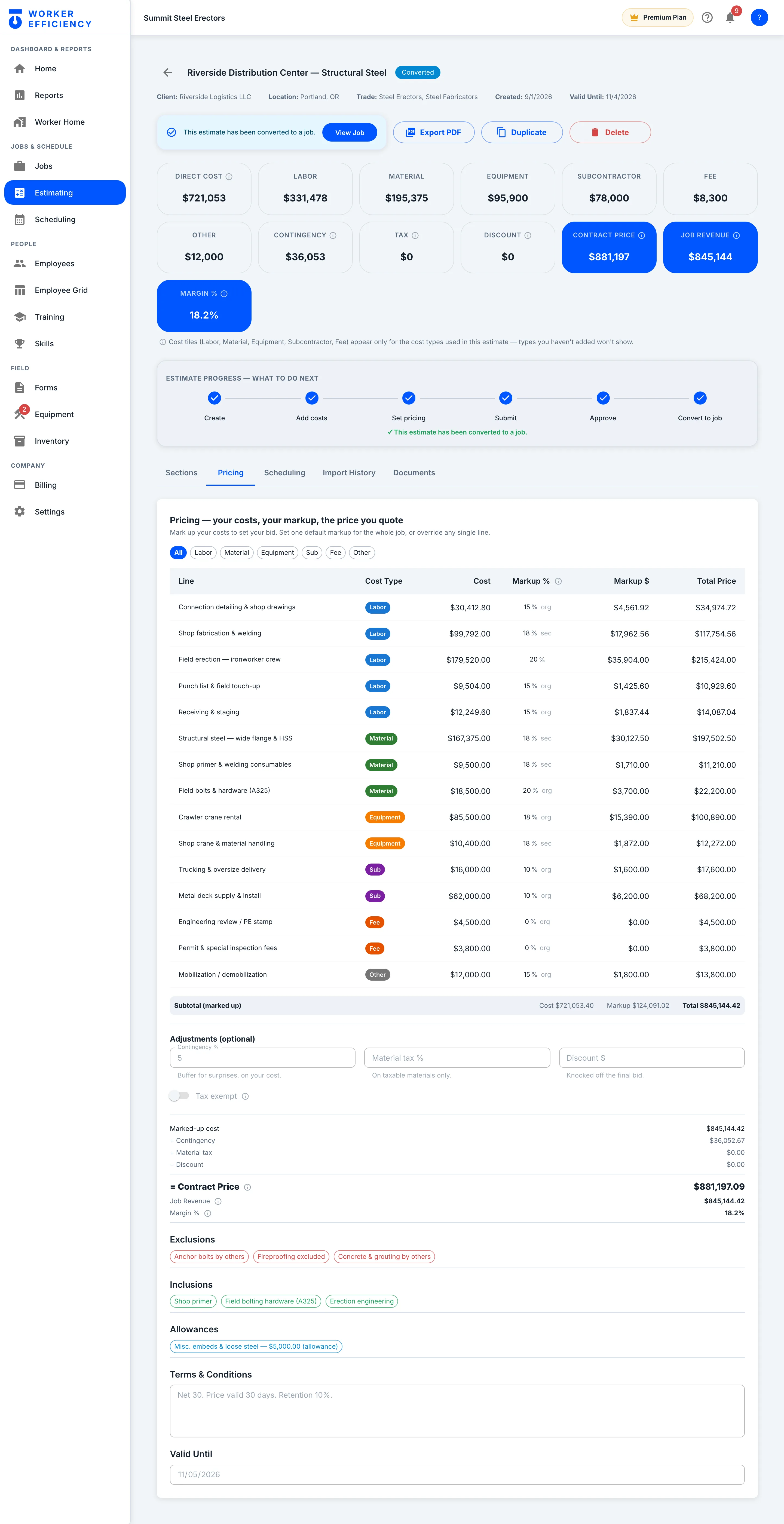Filter pricing lines by Material chip
This screenshot has height=1524, width=784.
click(237, 553)
